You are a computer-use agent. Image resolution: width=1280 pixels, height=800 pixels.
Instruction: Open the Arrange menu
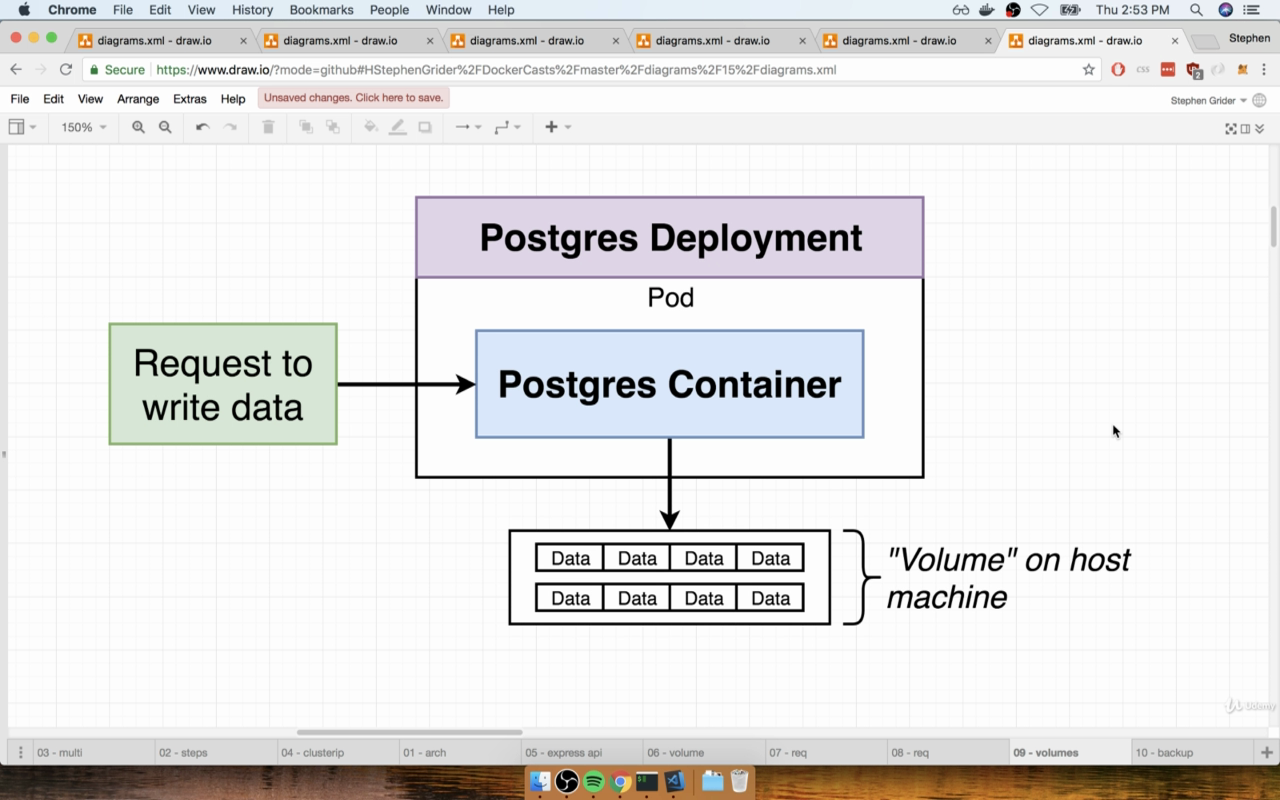click(138, 99)
